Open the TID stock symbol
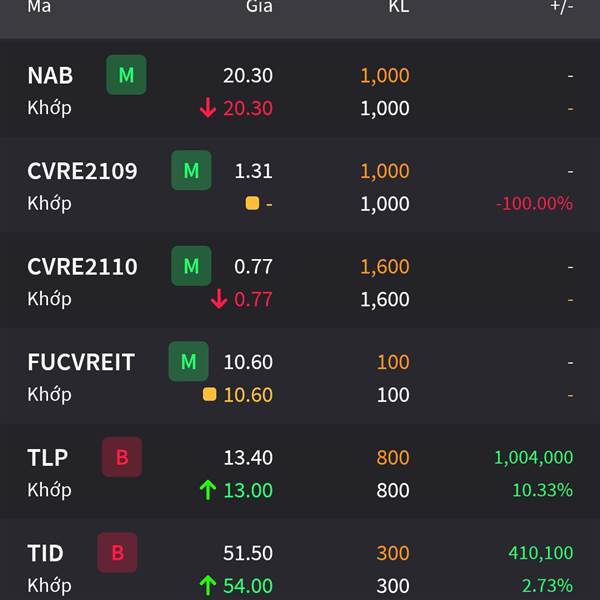The width and height of the screenshot is (600, 600). 45,553
